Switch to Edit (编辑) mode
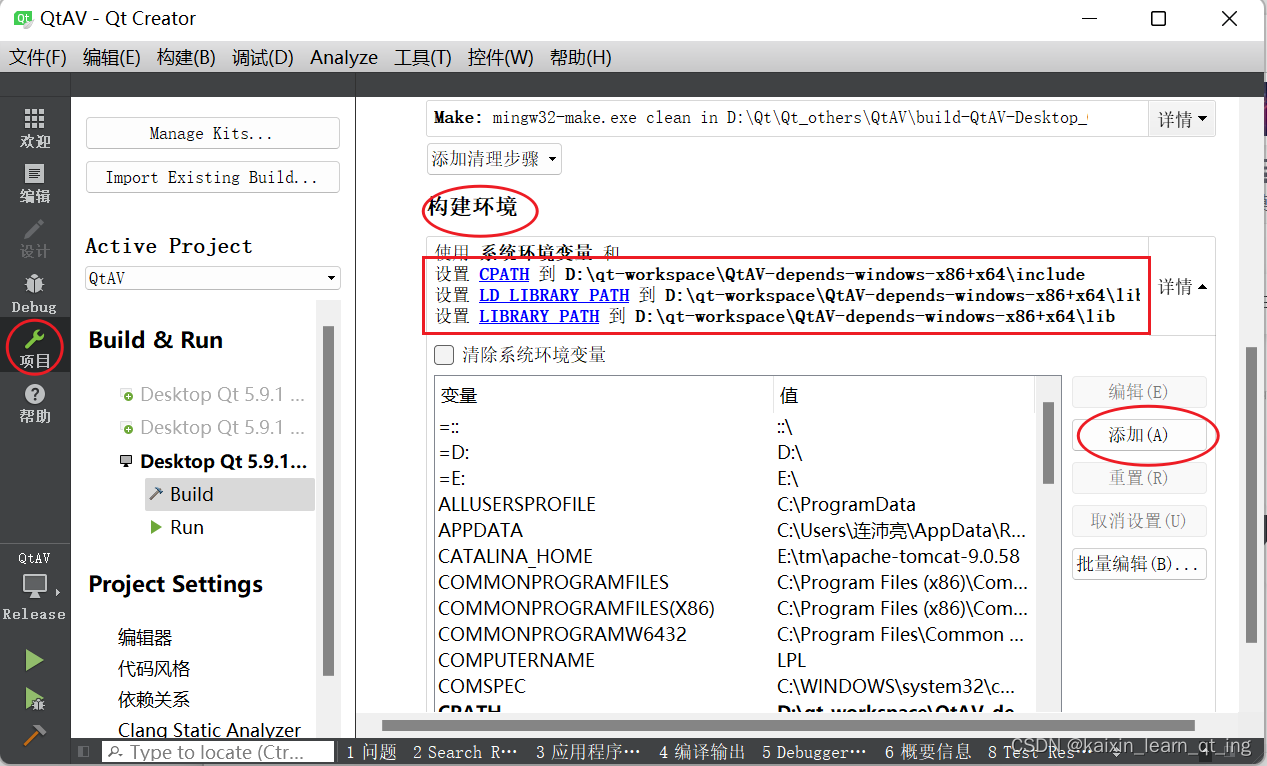This screenshot has width=1267, height=766. 35,184
